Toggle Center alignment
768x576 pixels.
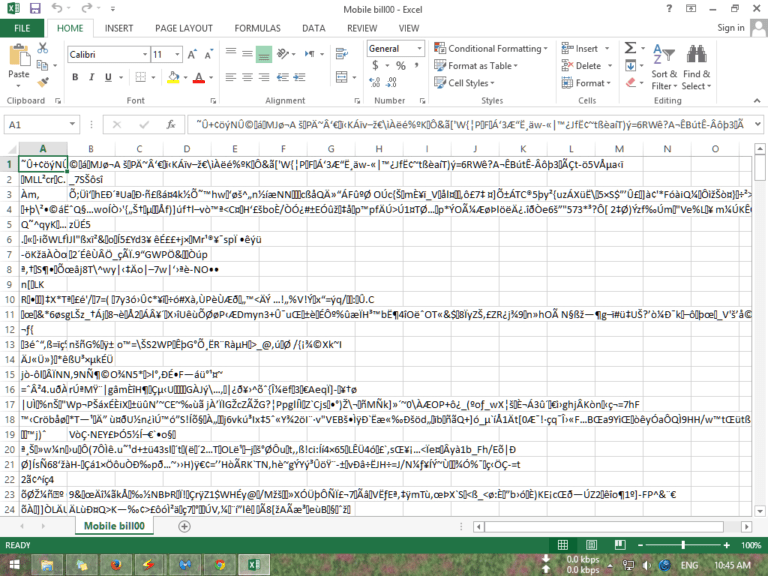[247, 77]
